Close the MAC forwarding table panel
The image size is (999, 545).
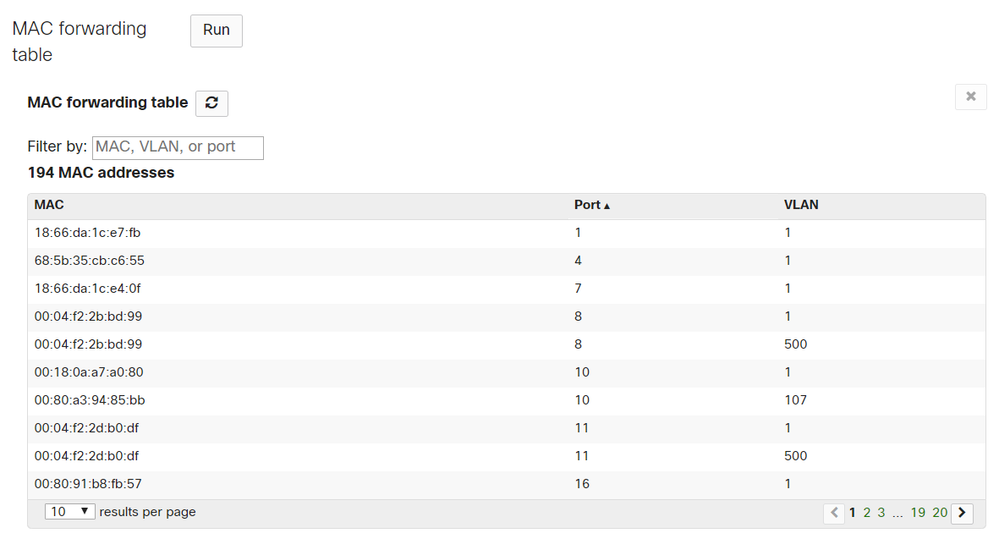tap(970, 97)
